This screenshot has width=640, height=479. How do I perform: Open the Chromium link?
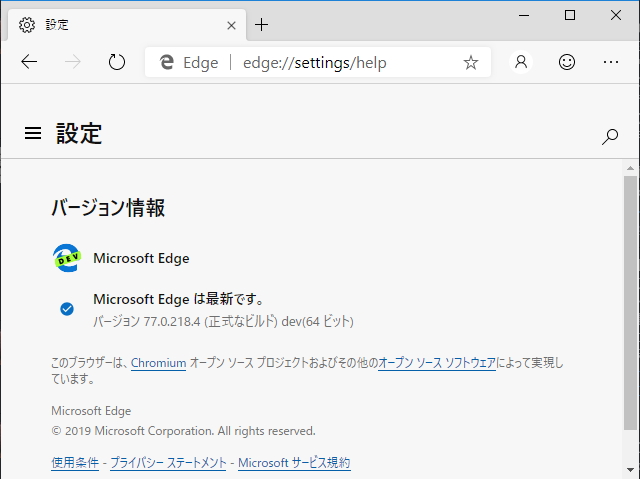[158, 363]
